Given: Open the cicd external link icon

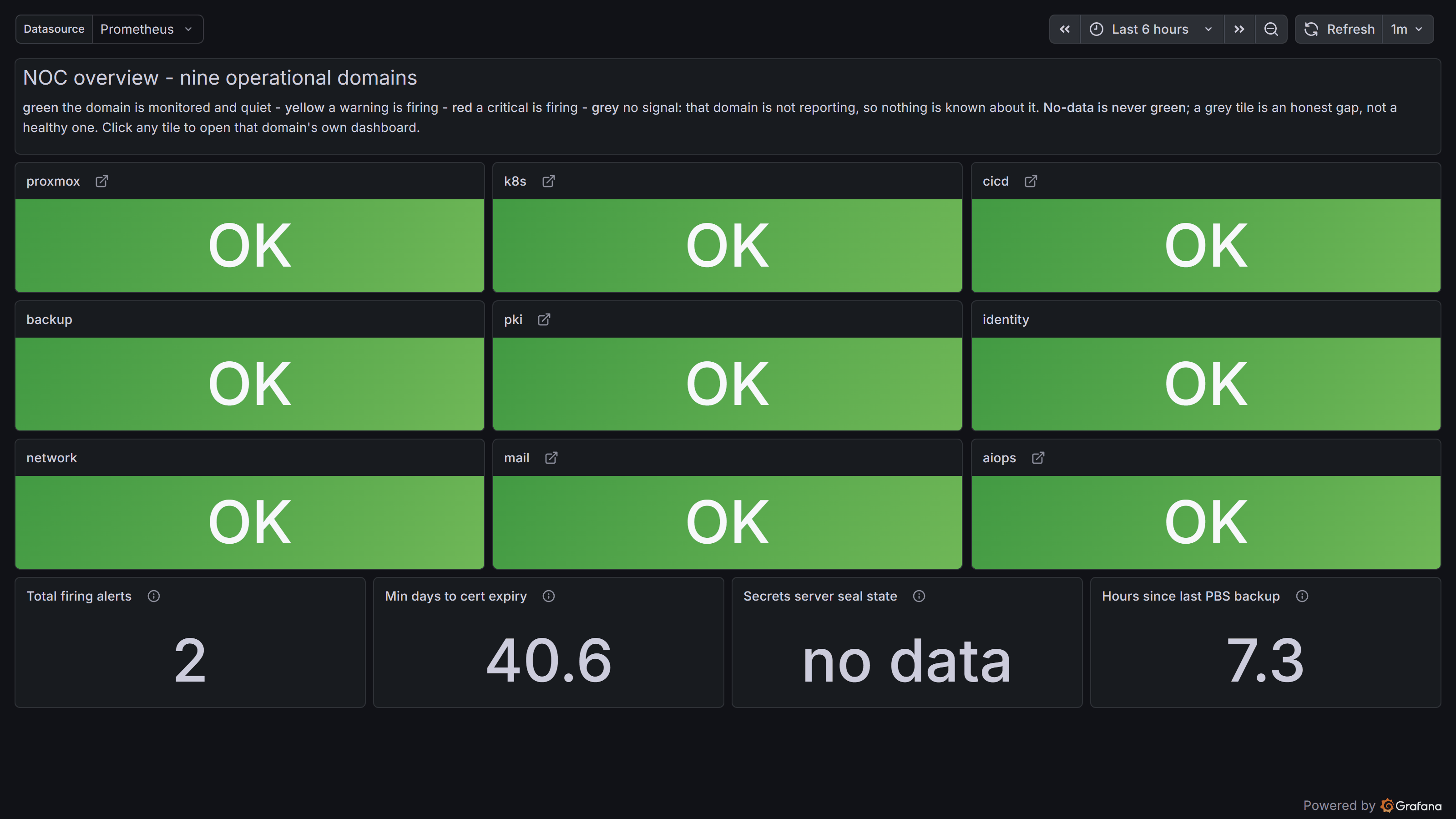Looking at the screenshot, I should point(1031,182).
